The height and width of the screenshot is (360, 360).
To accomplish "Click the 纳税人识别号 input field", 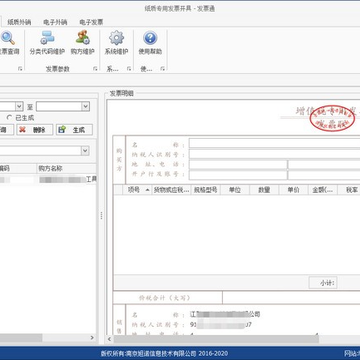I will [x=274, y=154].
